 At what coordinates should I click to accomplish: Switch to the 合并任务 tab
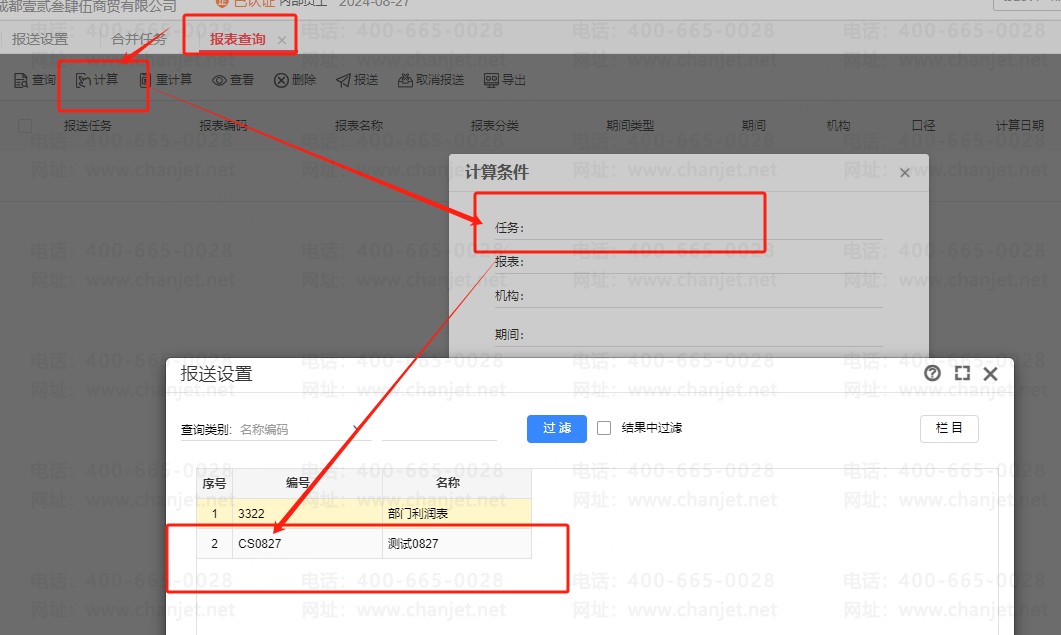click(139, 39)
